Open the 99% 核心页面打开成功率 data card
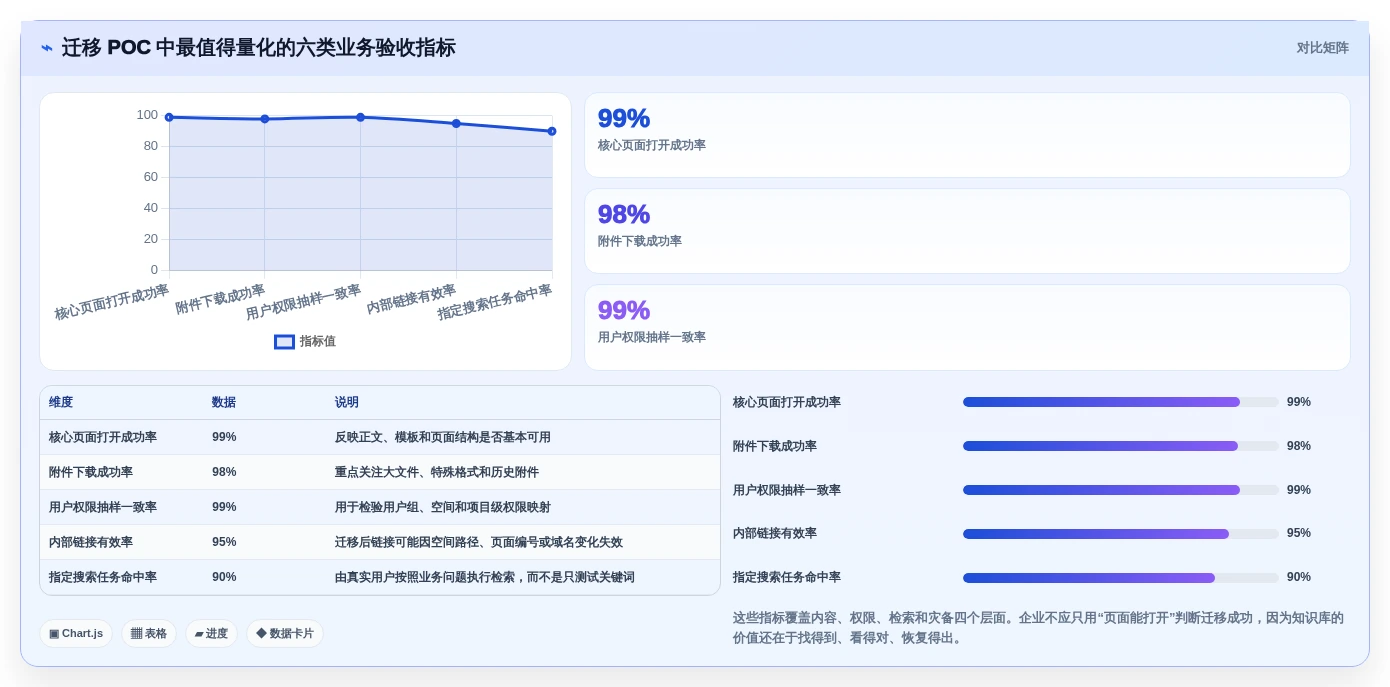 [967, 135]
